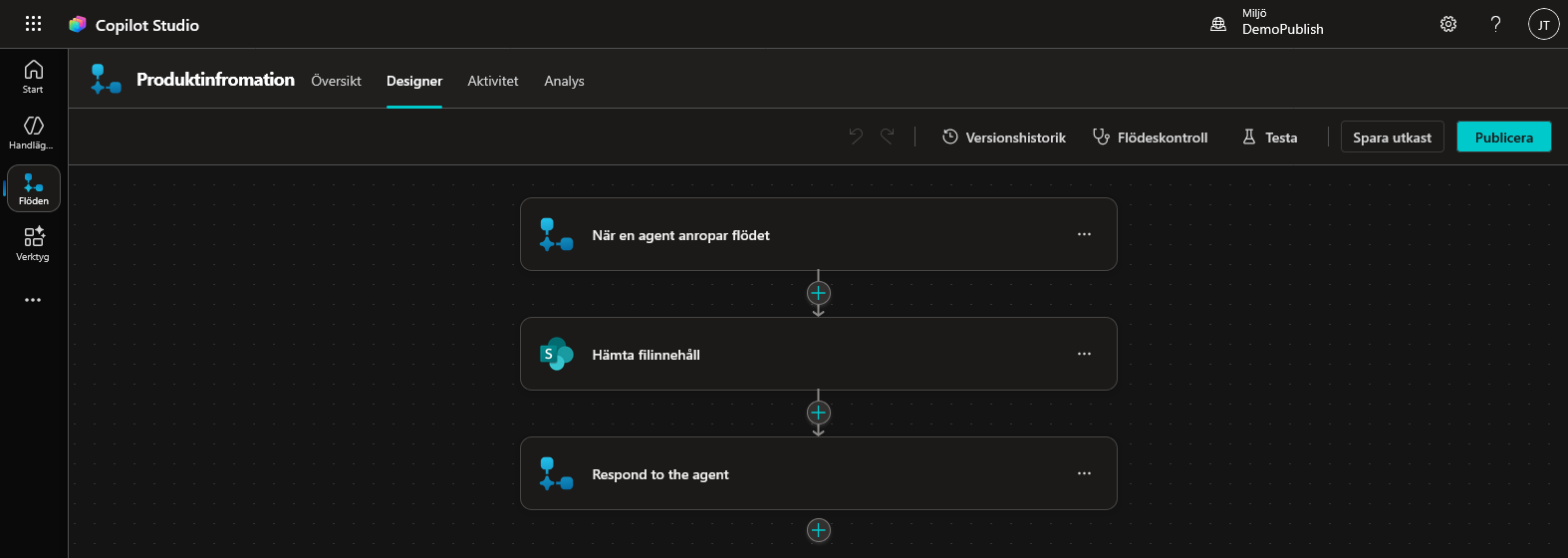
Task: Switch to the Aktivitet tab
Action: click(x=493, y=81)
